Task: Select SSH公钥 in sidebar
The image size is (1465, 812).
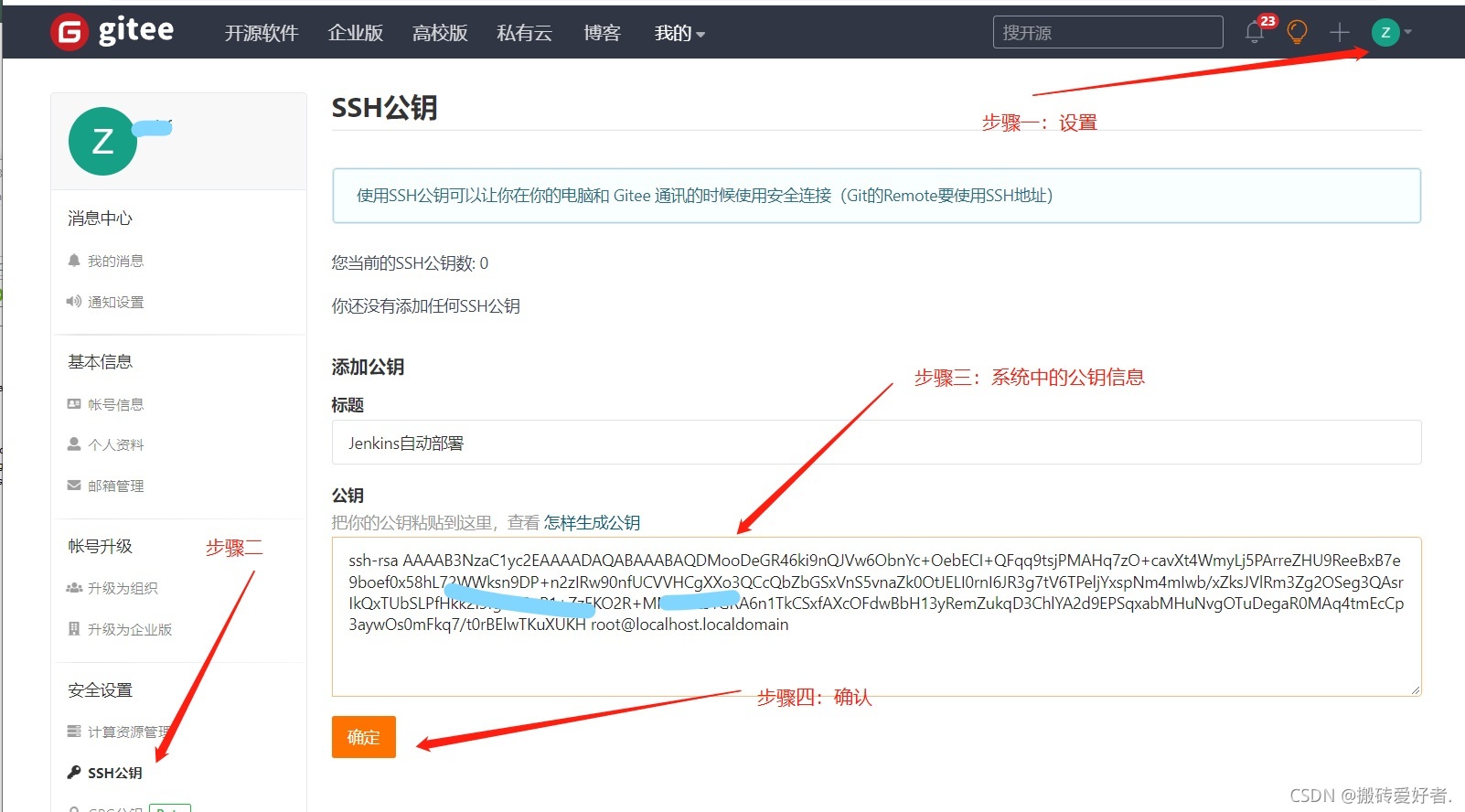Action: pos(114,773)
